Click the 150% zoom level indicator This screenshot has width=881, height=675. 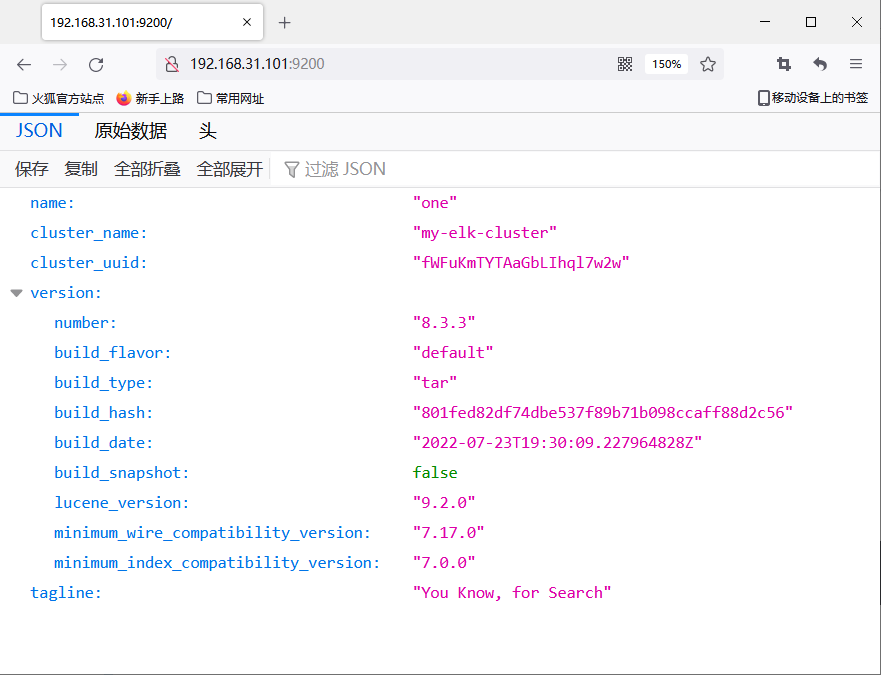pyautogui.click(x=666, y=64)
